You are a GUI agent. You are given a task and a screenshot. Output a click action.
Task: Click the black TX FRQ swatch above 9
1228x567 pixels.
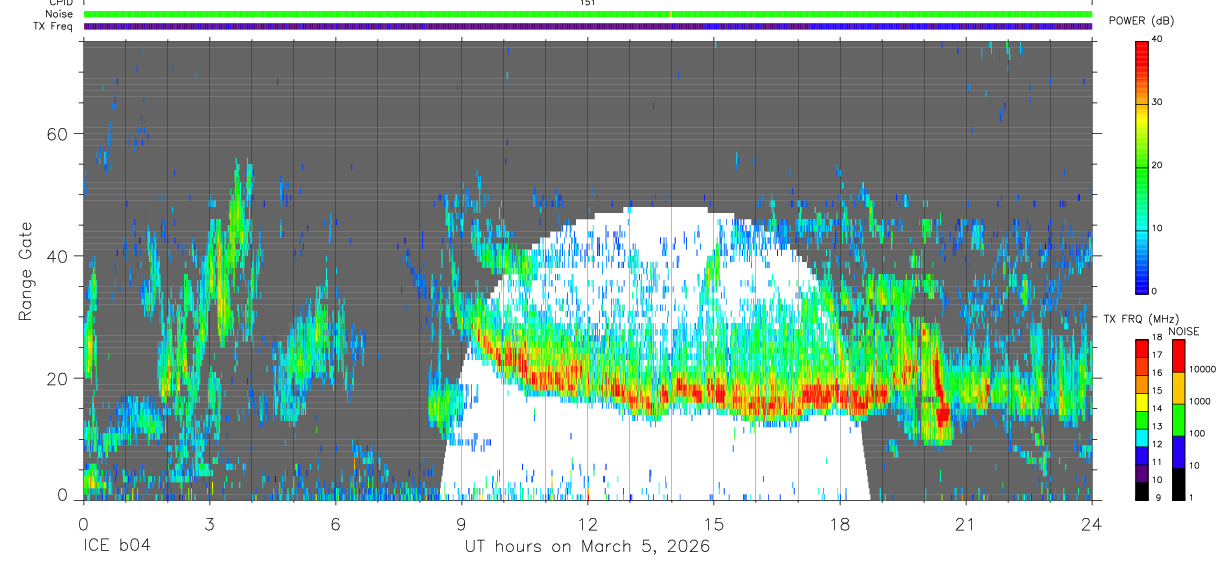tap(1143, 490)
